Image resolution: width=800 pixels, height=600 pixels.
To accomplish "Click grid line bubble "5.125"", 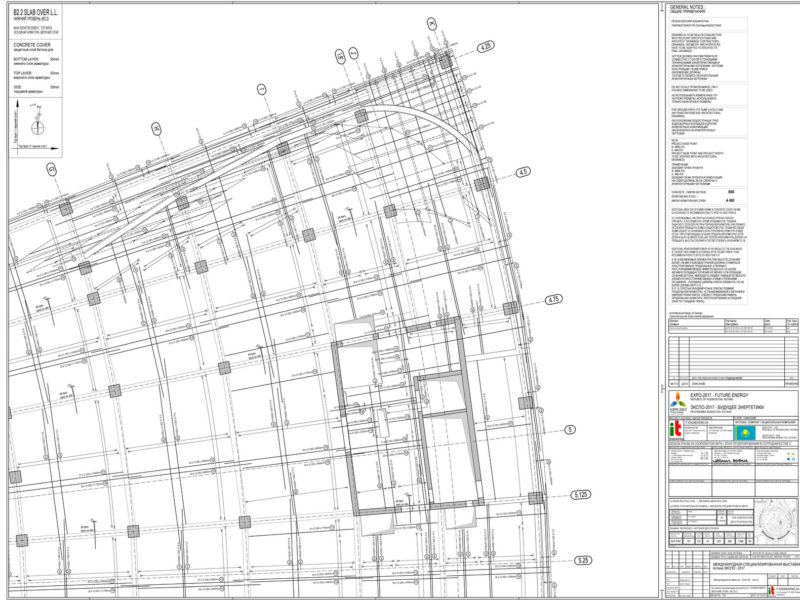I will [x=580, y=495].
